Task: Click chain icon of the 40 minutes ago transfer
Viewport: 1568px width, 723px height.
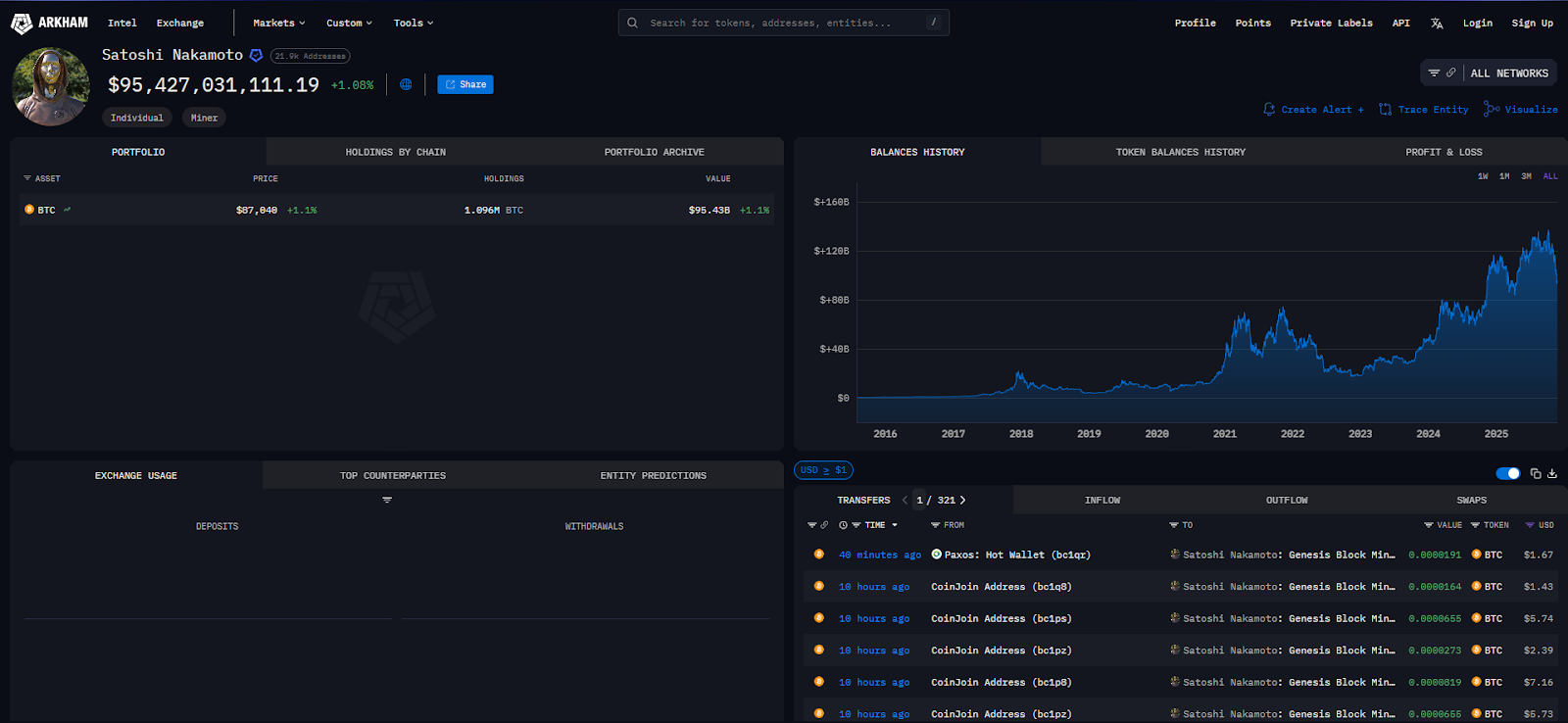Action: tap(818, 554)
